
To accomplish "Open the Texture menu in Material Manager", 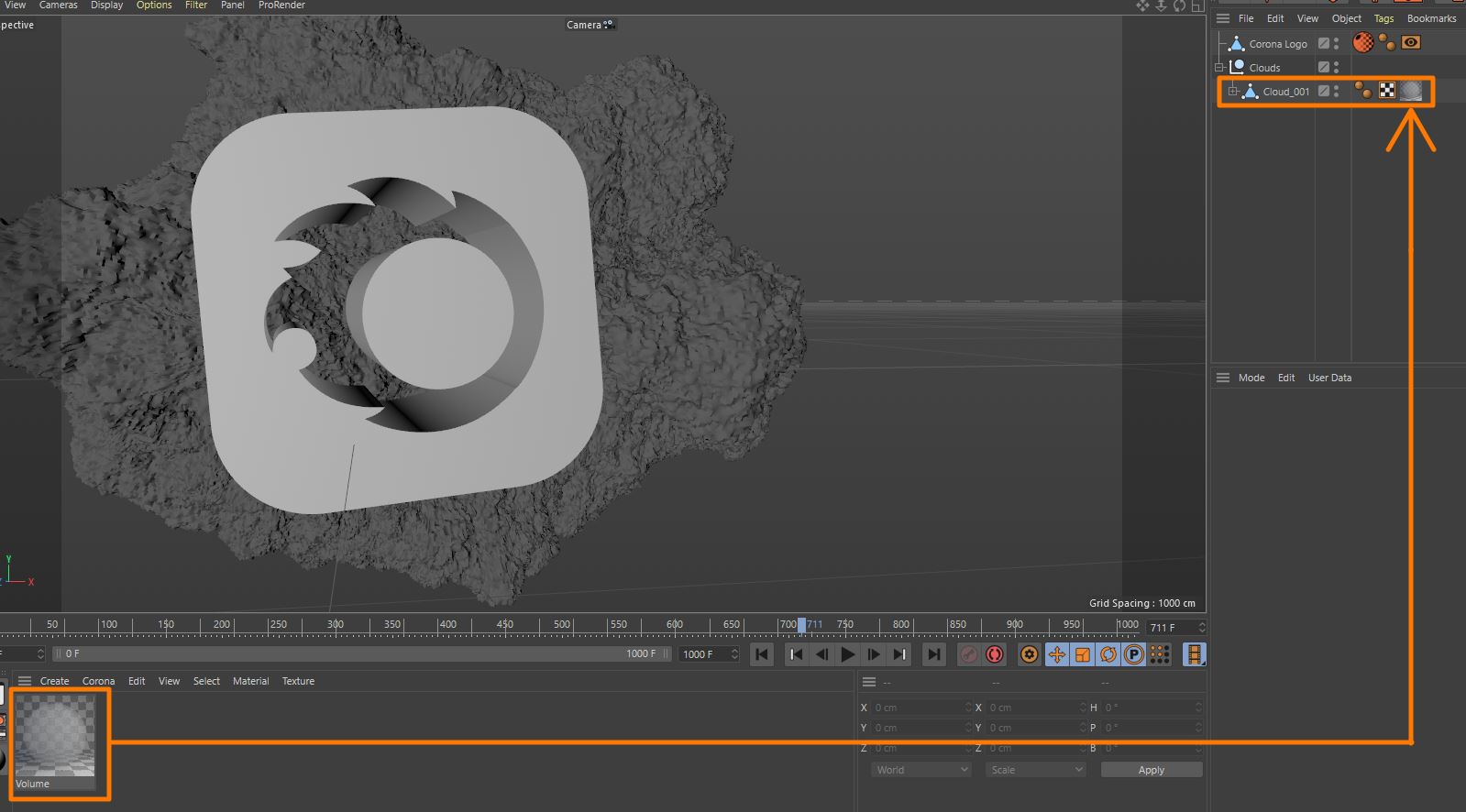I will (298, 681).
